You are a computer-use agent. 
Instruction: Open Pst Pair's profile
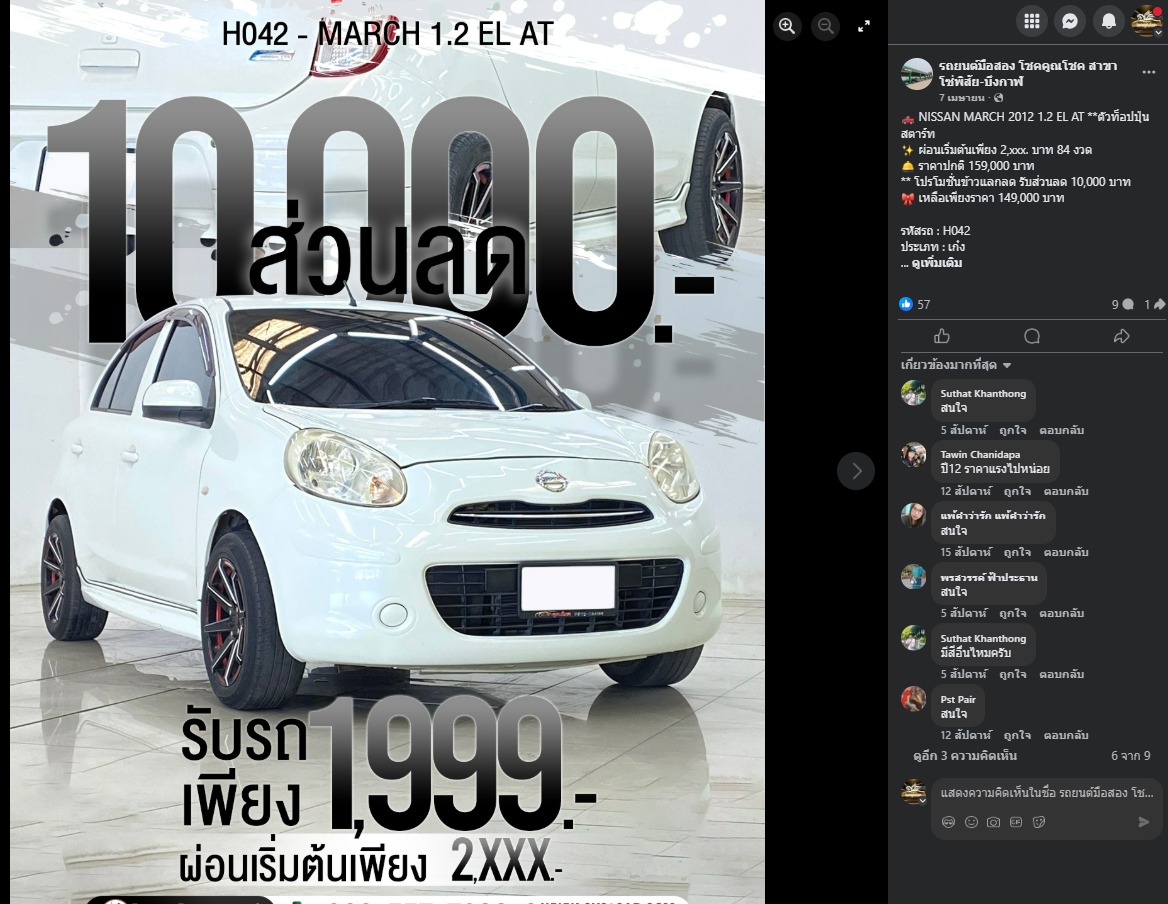(958, 699)
